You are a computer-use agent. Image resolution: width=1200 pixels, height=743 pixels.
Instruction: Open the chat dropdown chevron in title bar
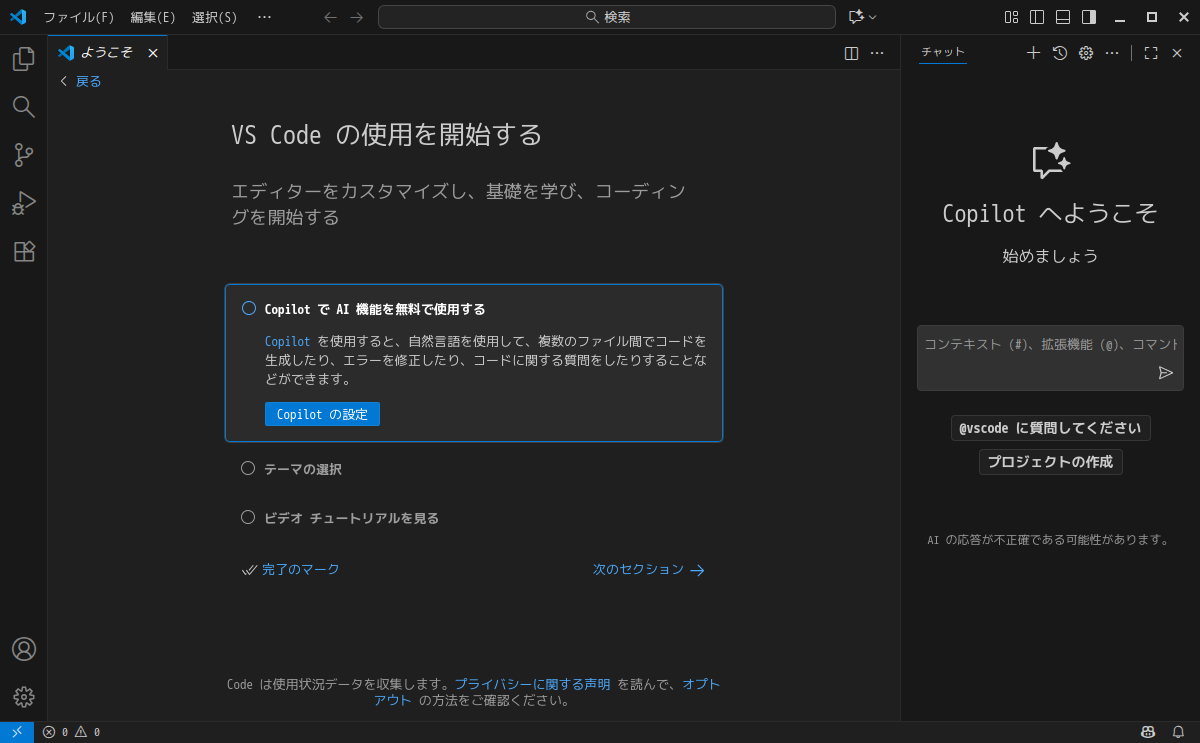pos(873,17)
